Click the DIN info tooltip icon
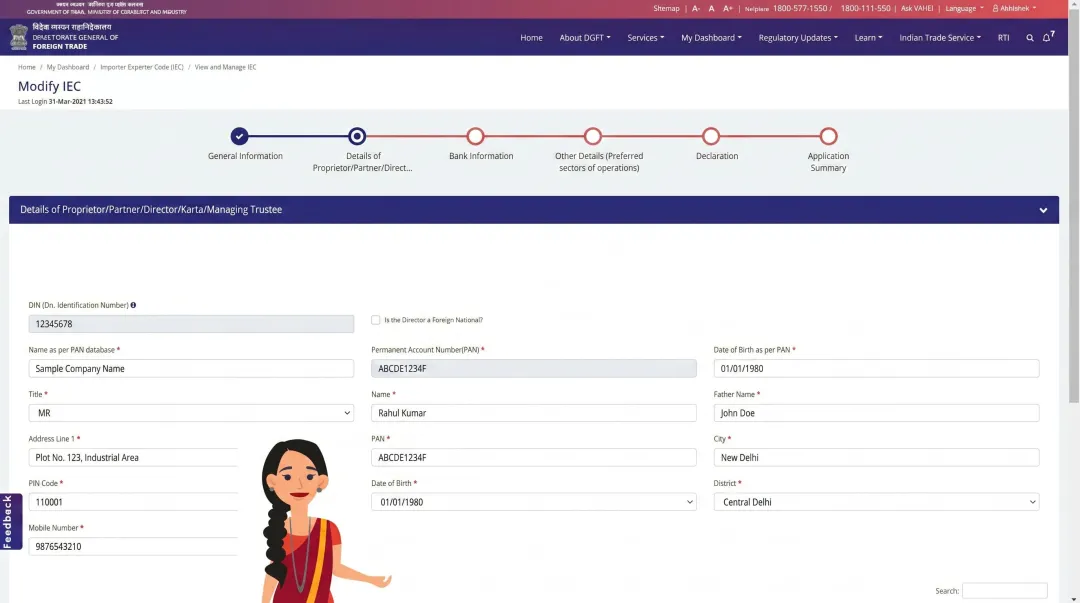The height and width of the screenshot is (603, 1080). (x=134, y=305)
